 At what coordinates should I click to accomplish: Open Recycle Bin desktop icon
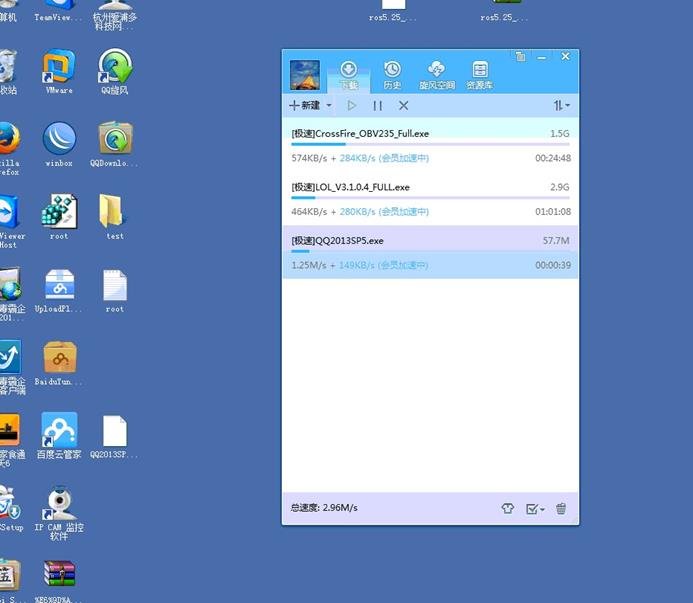(8, 72)
